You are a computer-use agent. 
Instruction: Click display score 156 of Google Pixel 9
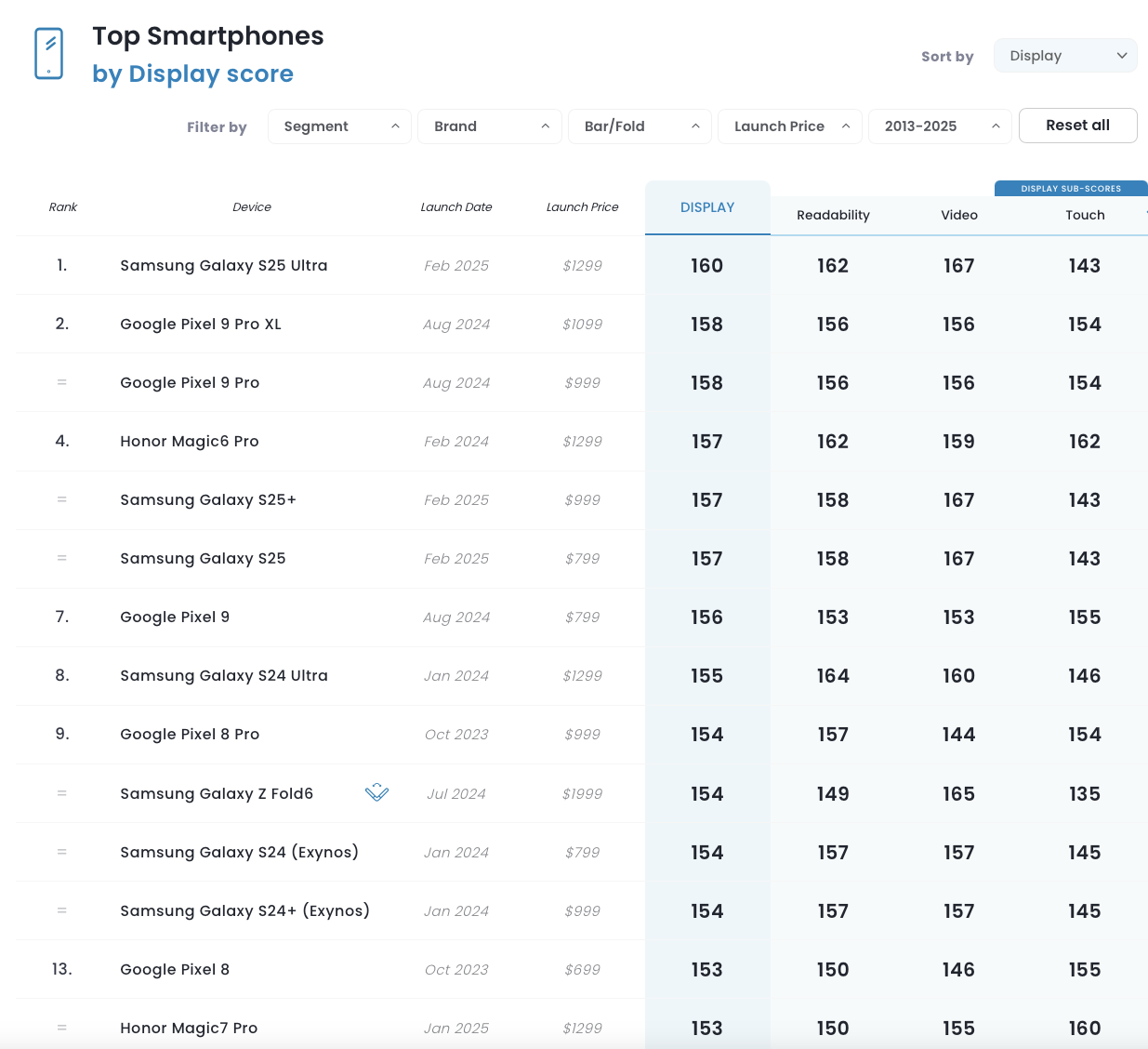tap(706, 617)
